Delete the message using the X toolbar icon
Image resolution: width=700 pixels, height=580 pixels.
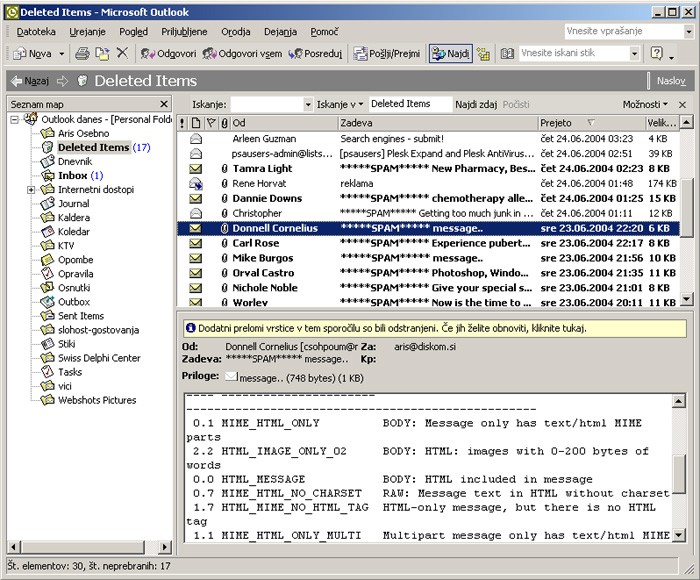click(122, 53)
